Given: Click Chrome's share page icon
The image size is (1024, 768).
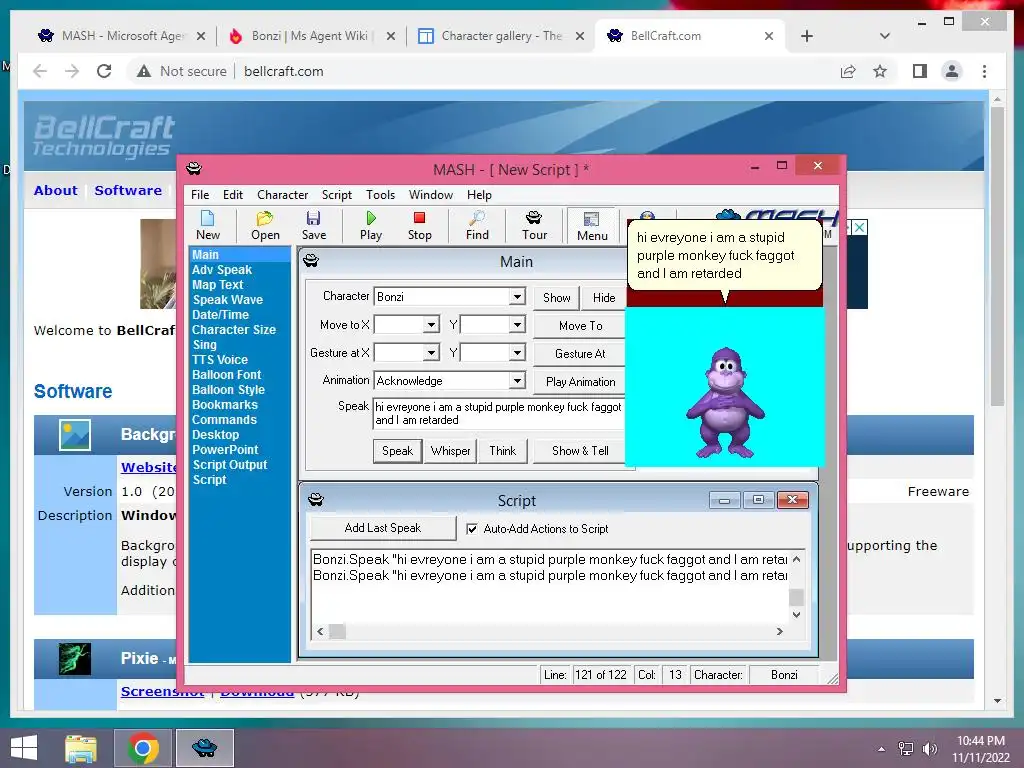Looking at the screenshot, I should [848, 71].
